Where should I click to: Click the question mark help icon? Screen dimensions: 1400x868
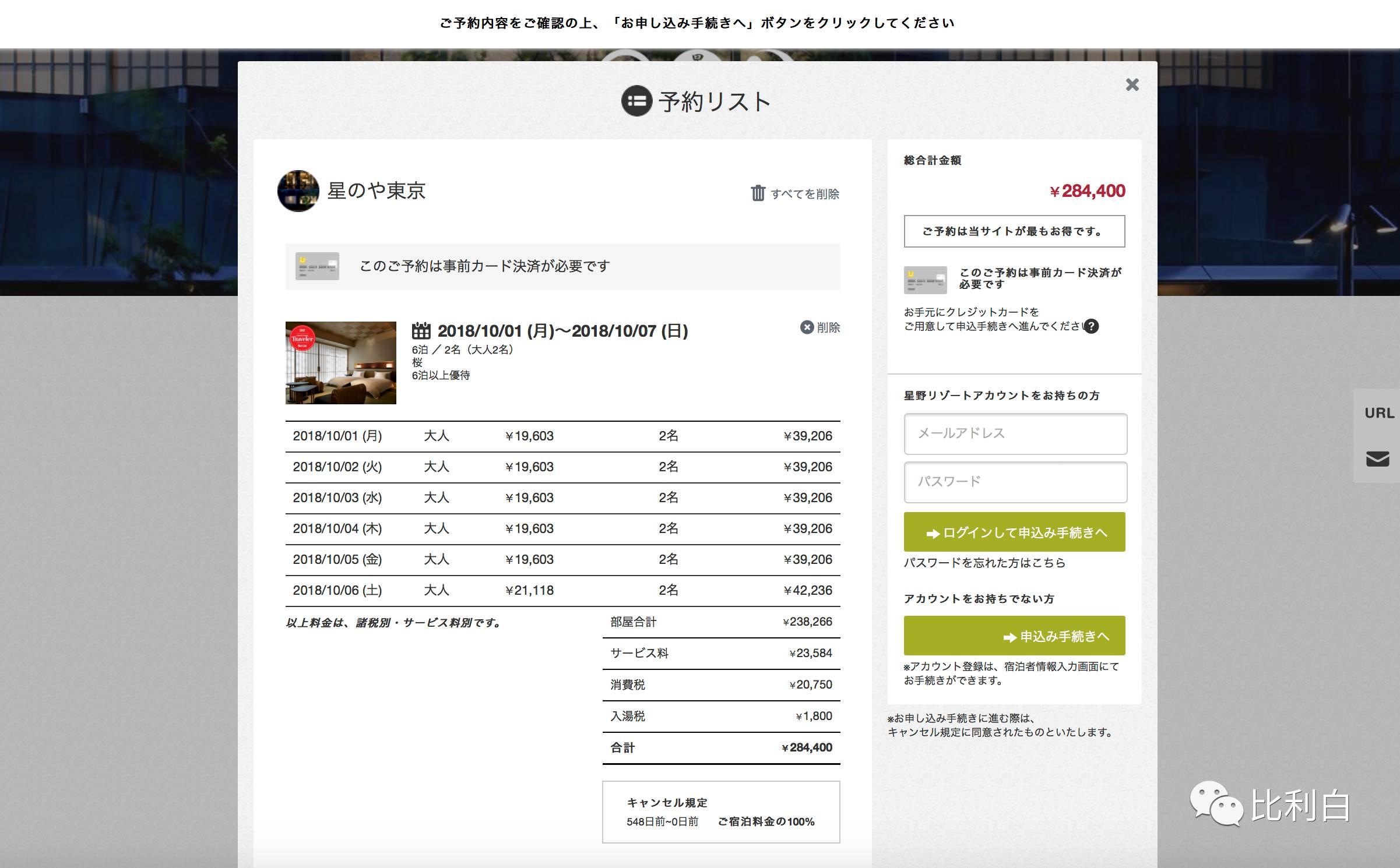click(1091, 326)
